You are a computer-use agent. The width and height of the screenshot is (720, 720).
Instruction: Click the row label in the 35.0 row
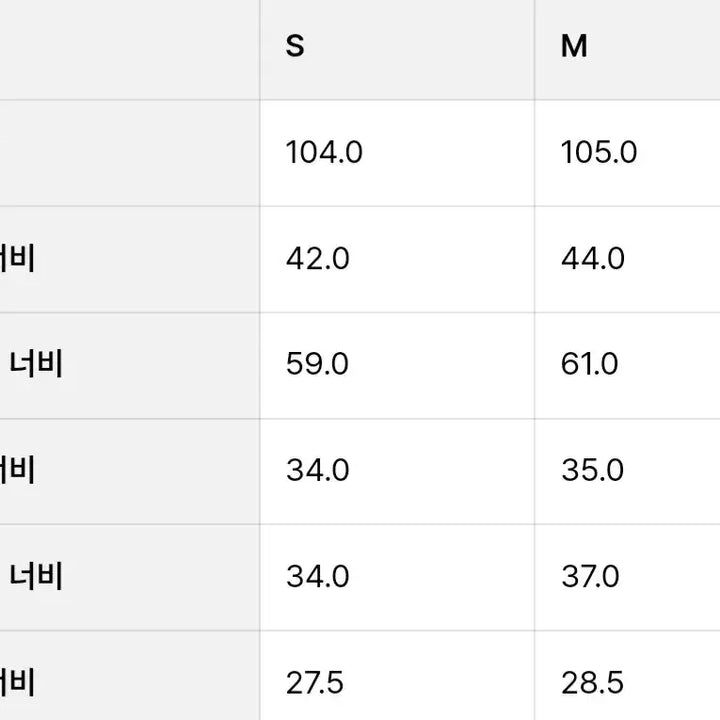(x=18, y=471)
